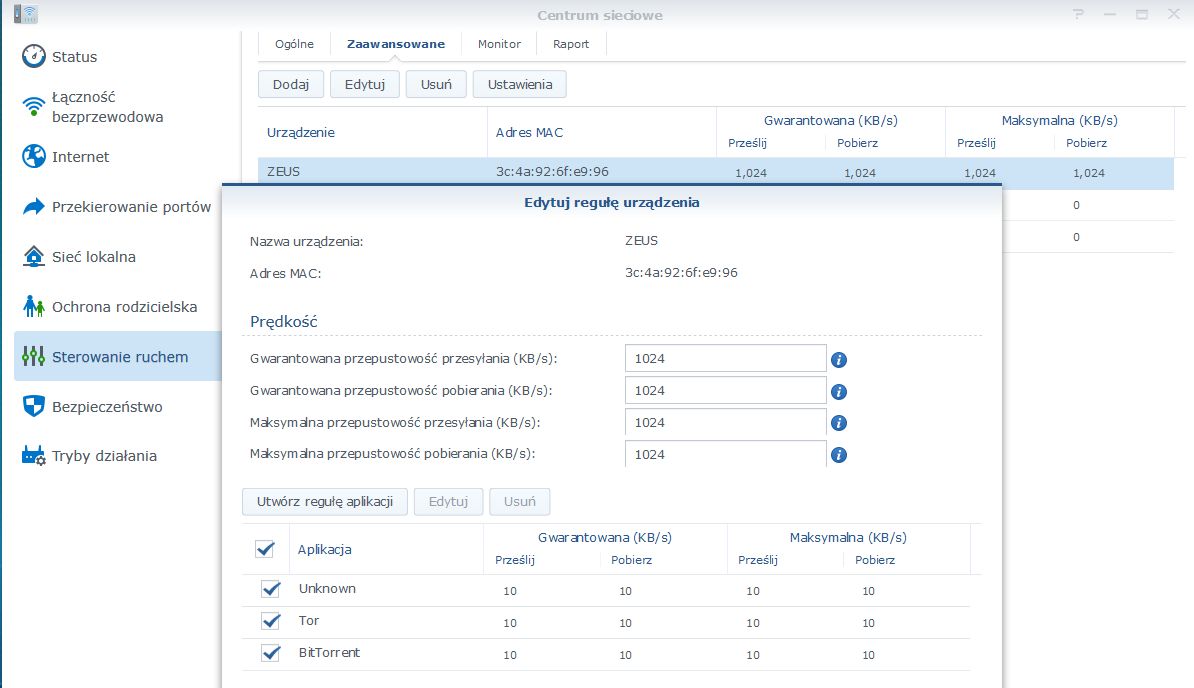Open the Raport tab
The image size is (1194, 688).
point(571,44)
